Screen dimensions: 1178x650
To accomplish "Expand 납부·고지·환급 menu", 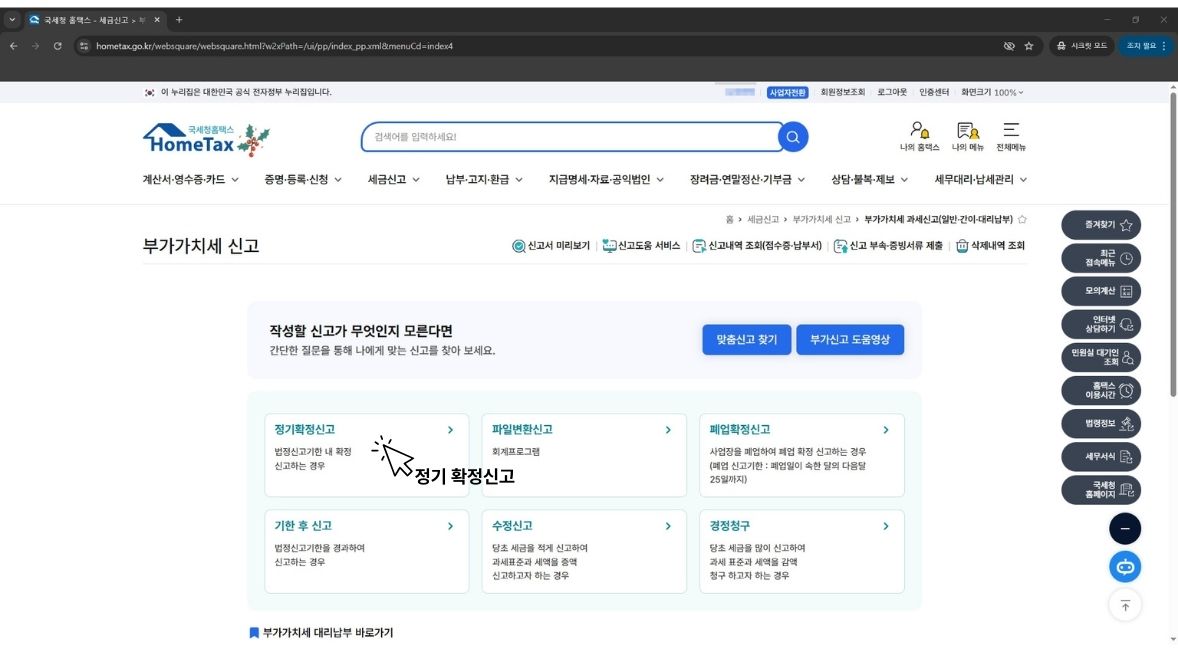I will click(484, 180).
